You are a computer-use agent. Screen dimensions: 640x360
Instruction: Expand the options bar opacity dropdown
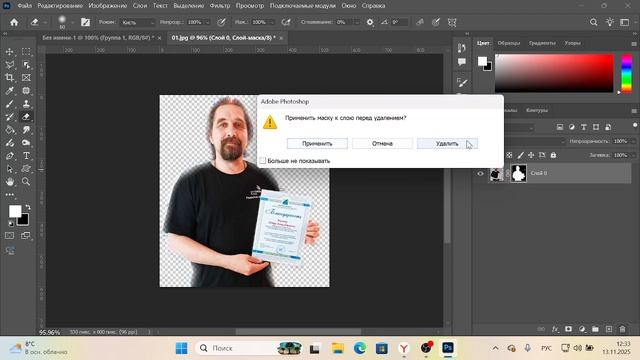coord(207,22)
